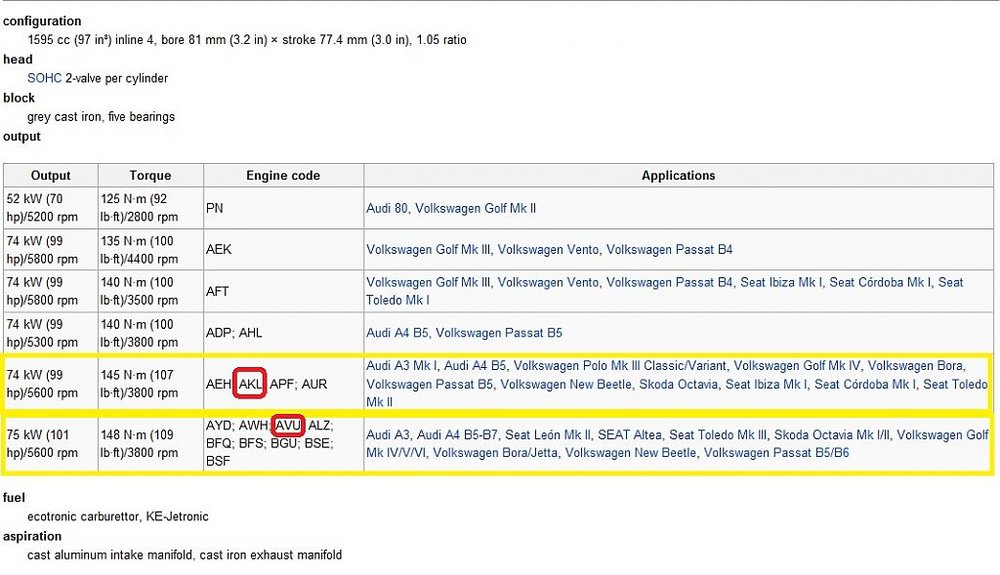
Task: Open the Audi 80 link
Action: [x=389, y=208]
